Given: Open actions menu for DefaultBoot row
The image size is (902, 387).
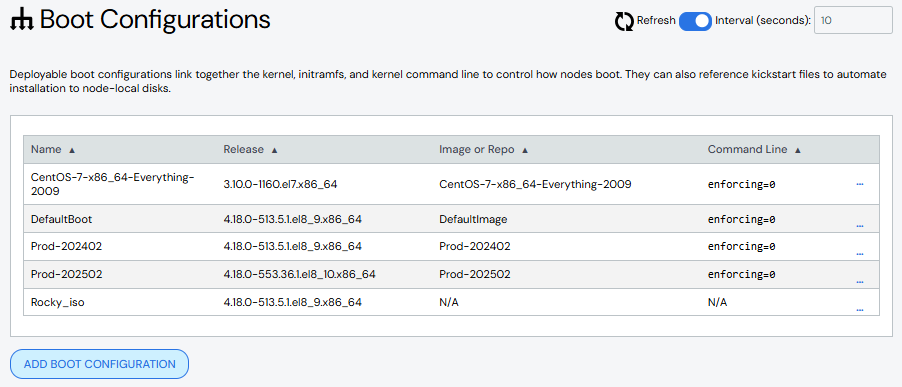Looking at the screenshot, I should click(x=860, y=226).
